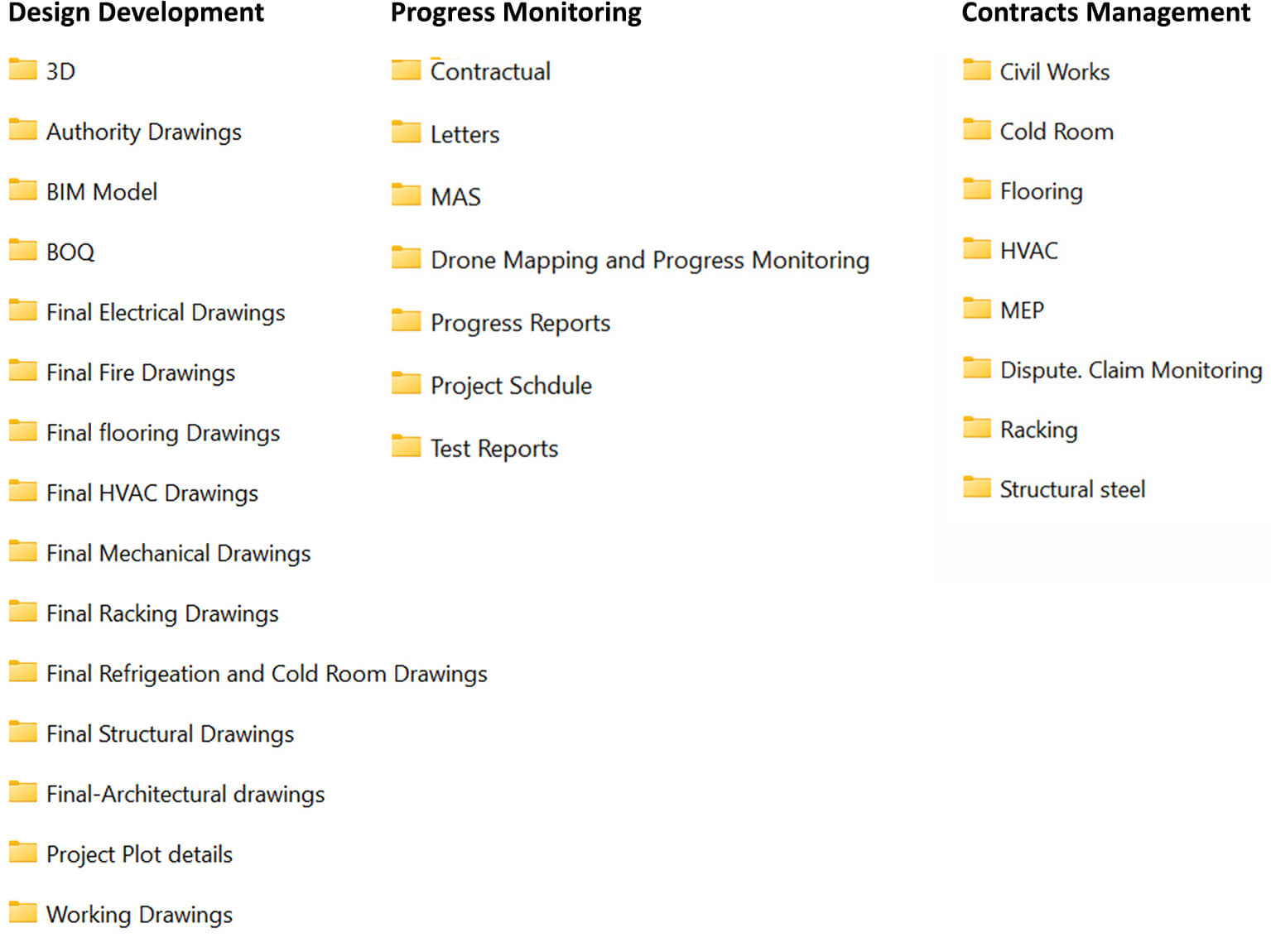Click the folder icon next to Racking
1271x952 pixels.
point(977,428)
